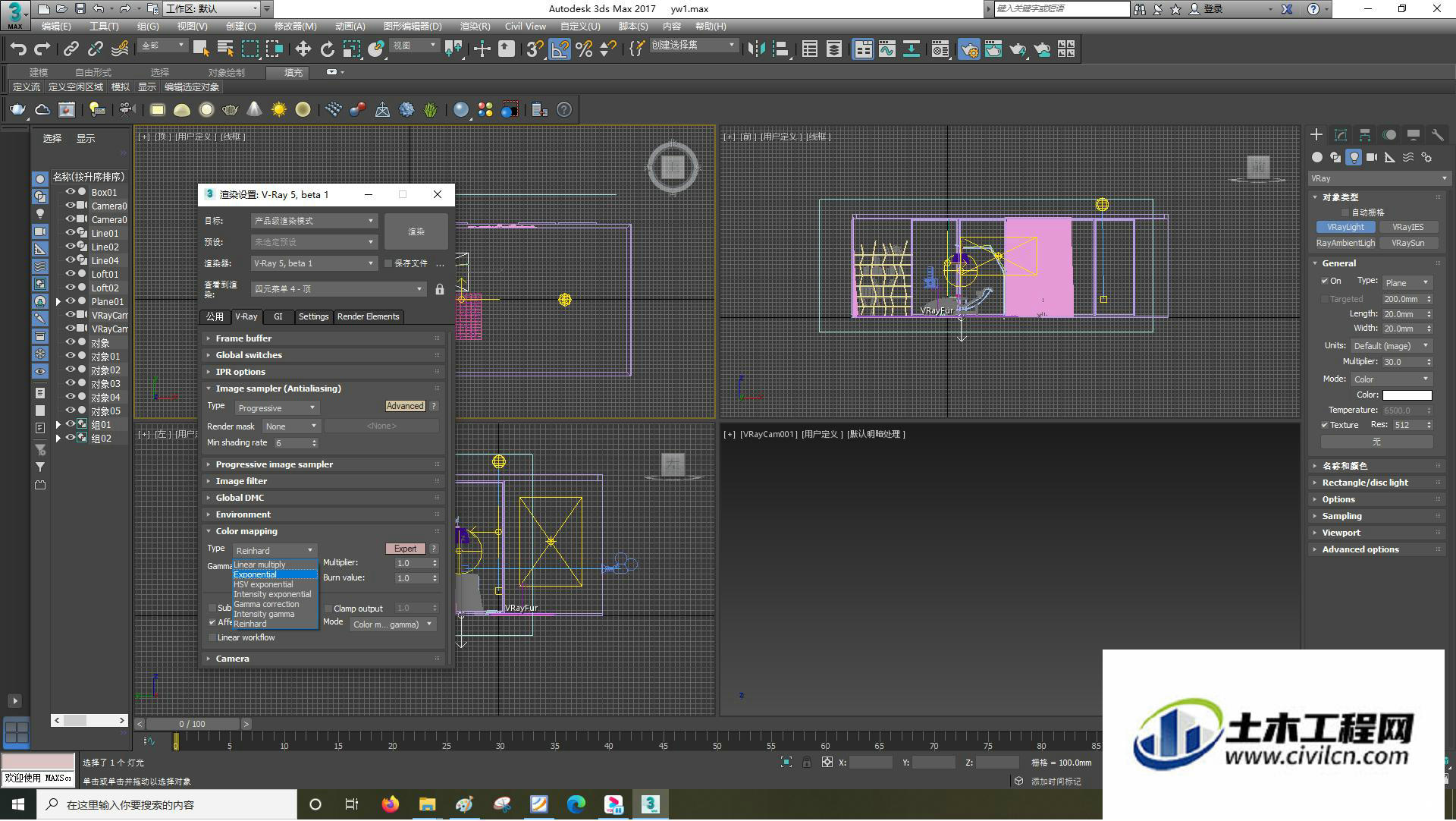1456x821 pixels.
Task: Click the Select by Name icon
Action: point(225,49)
